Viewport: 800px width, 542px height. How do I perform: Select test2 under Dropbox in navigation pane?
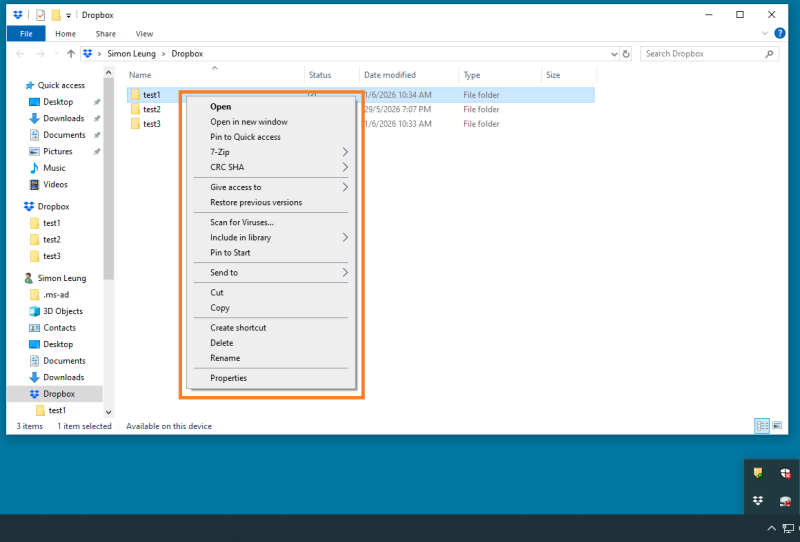(52, 239)
